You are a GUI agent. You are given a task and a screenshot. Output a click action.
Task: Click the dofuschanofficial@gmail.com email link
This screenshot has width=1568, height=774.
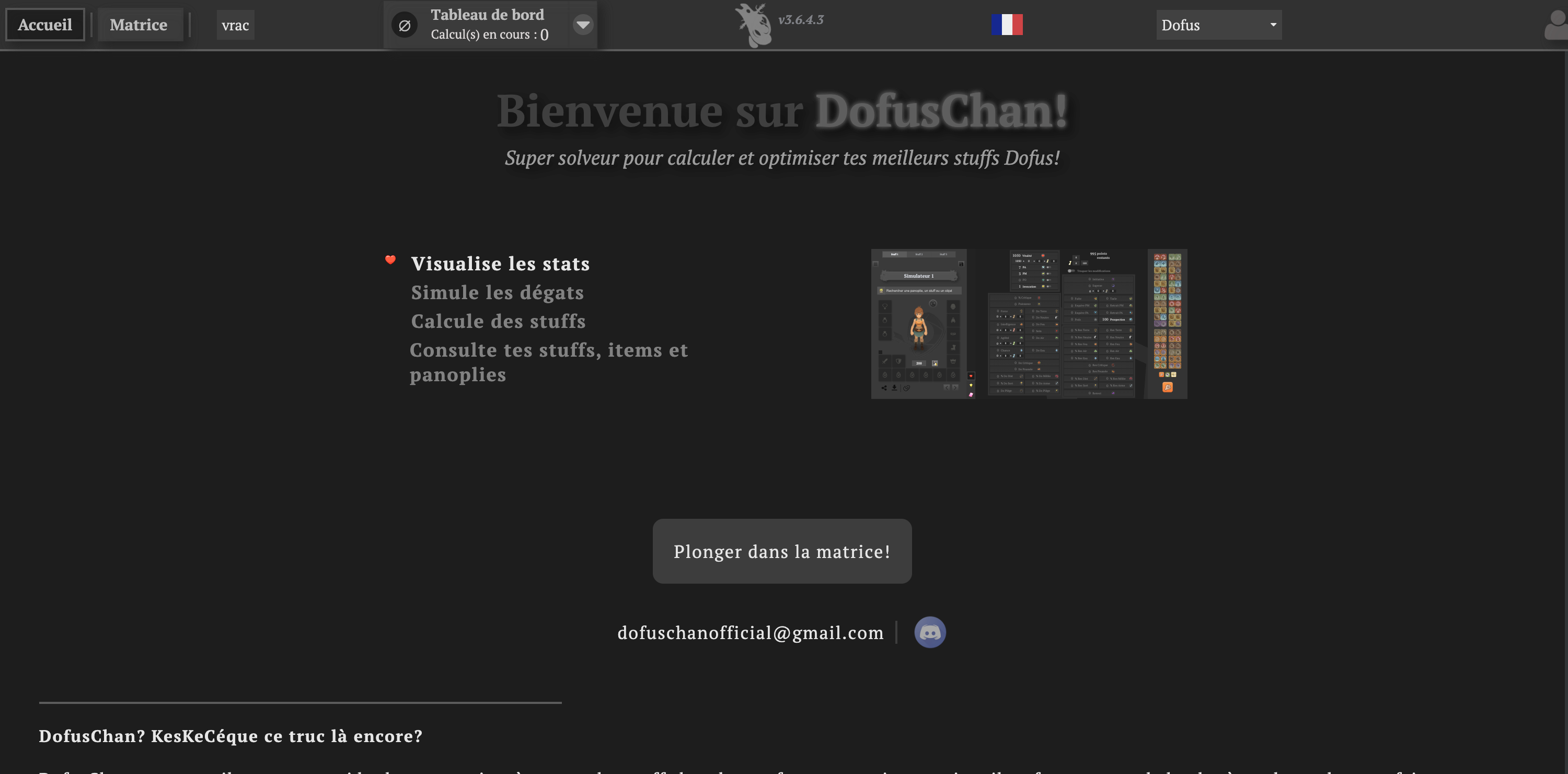751,633
